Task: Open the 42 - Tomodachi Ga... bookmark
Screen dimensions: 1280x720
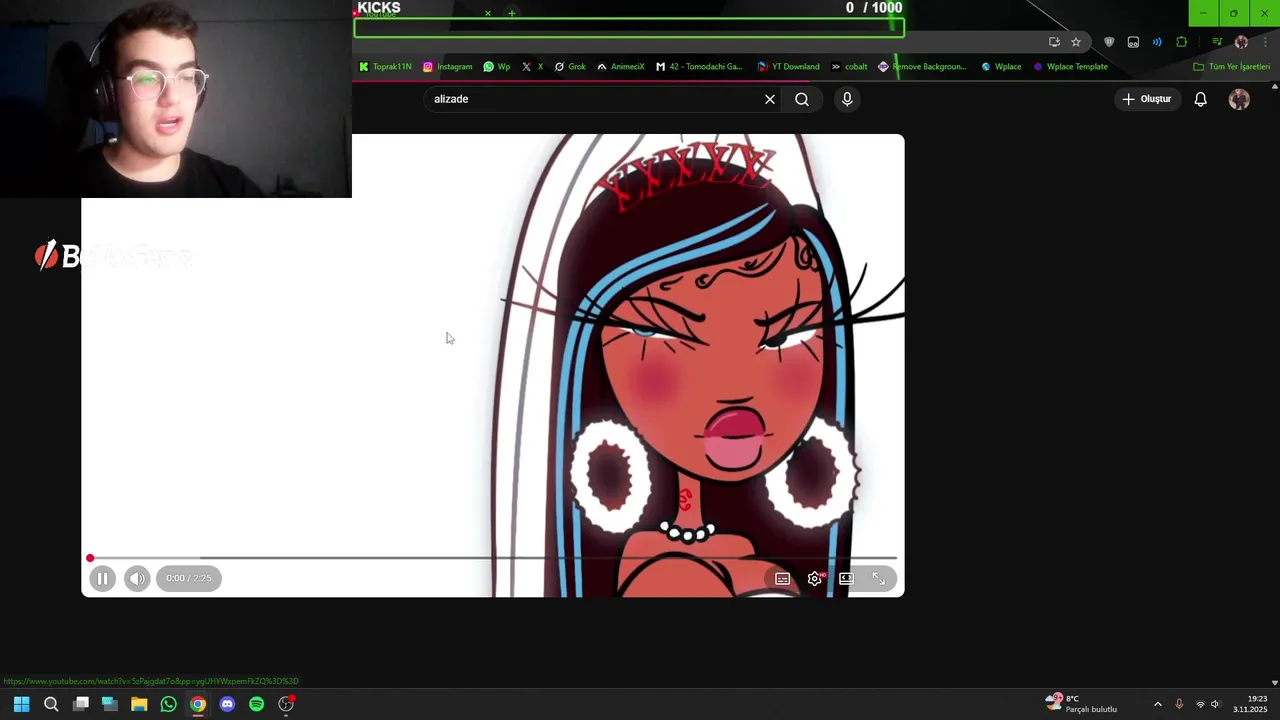Action: pyautogui.click(x=699, y=67)
